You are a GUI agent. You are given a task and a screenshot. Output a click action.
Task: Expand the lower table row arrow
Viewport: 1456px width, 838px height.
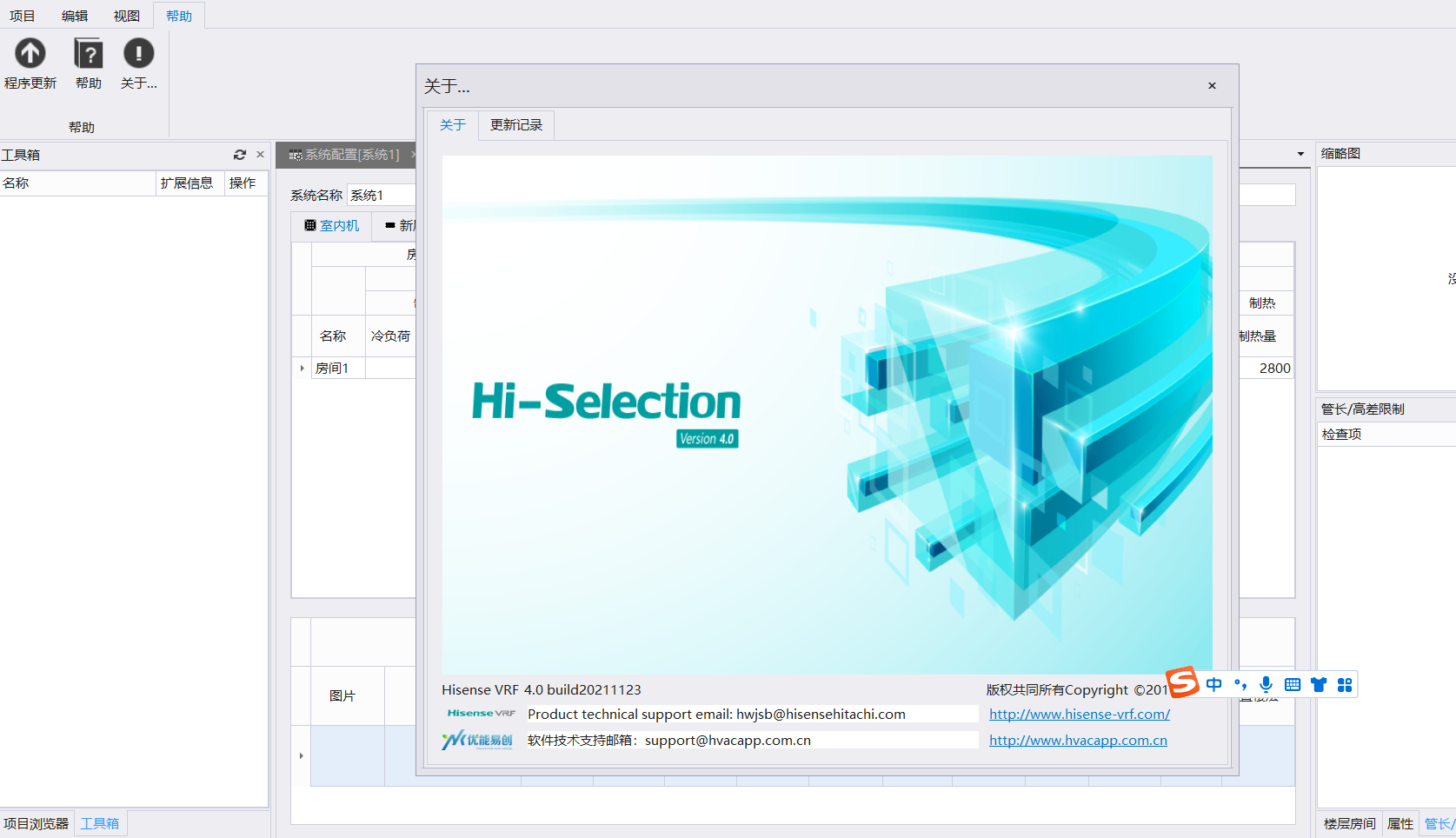coord(301,755)
